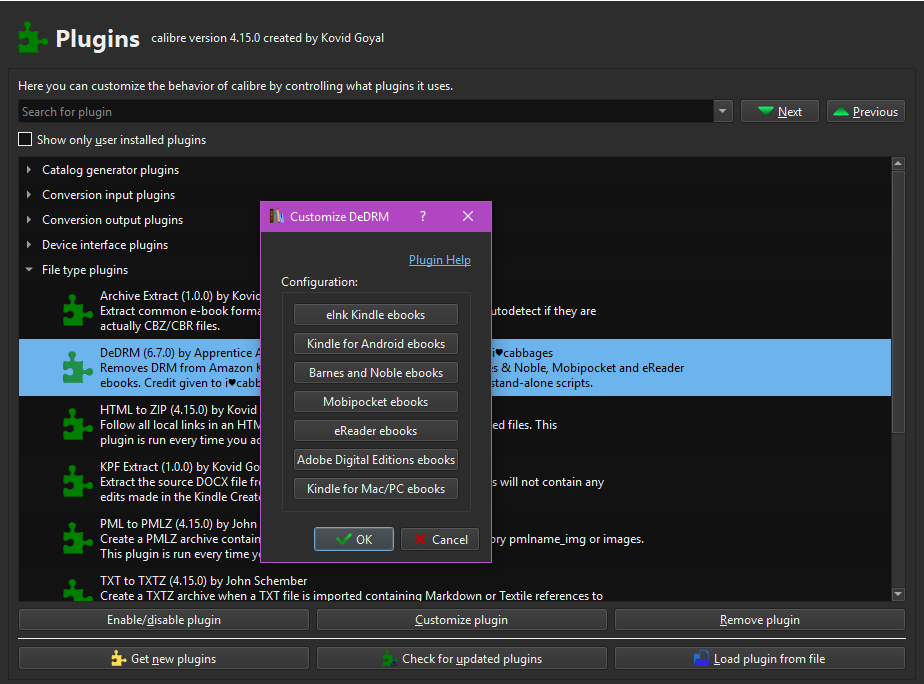Expand Device interface plugins category

pyautogui.click(x=28, y=244)
